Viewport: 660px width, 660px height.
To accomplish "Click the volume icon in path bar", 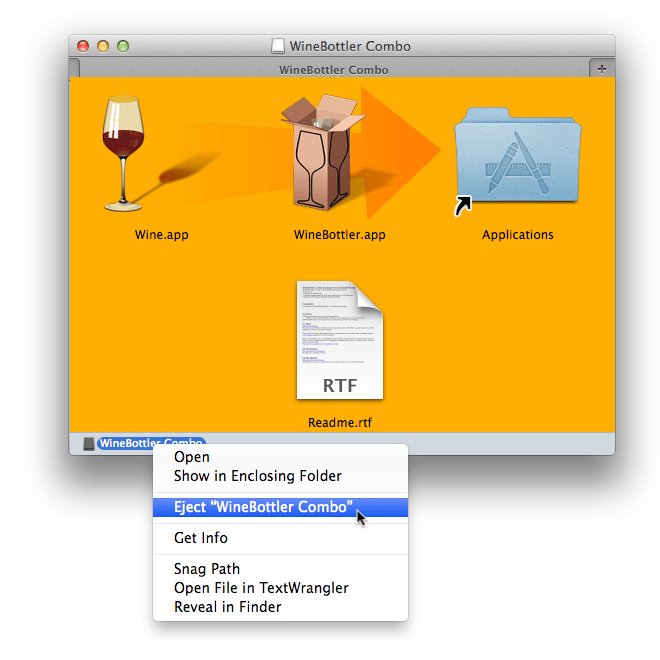I will (x=88, y=443).
